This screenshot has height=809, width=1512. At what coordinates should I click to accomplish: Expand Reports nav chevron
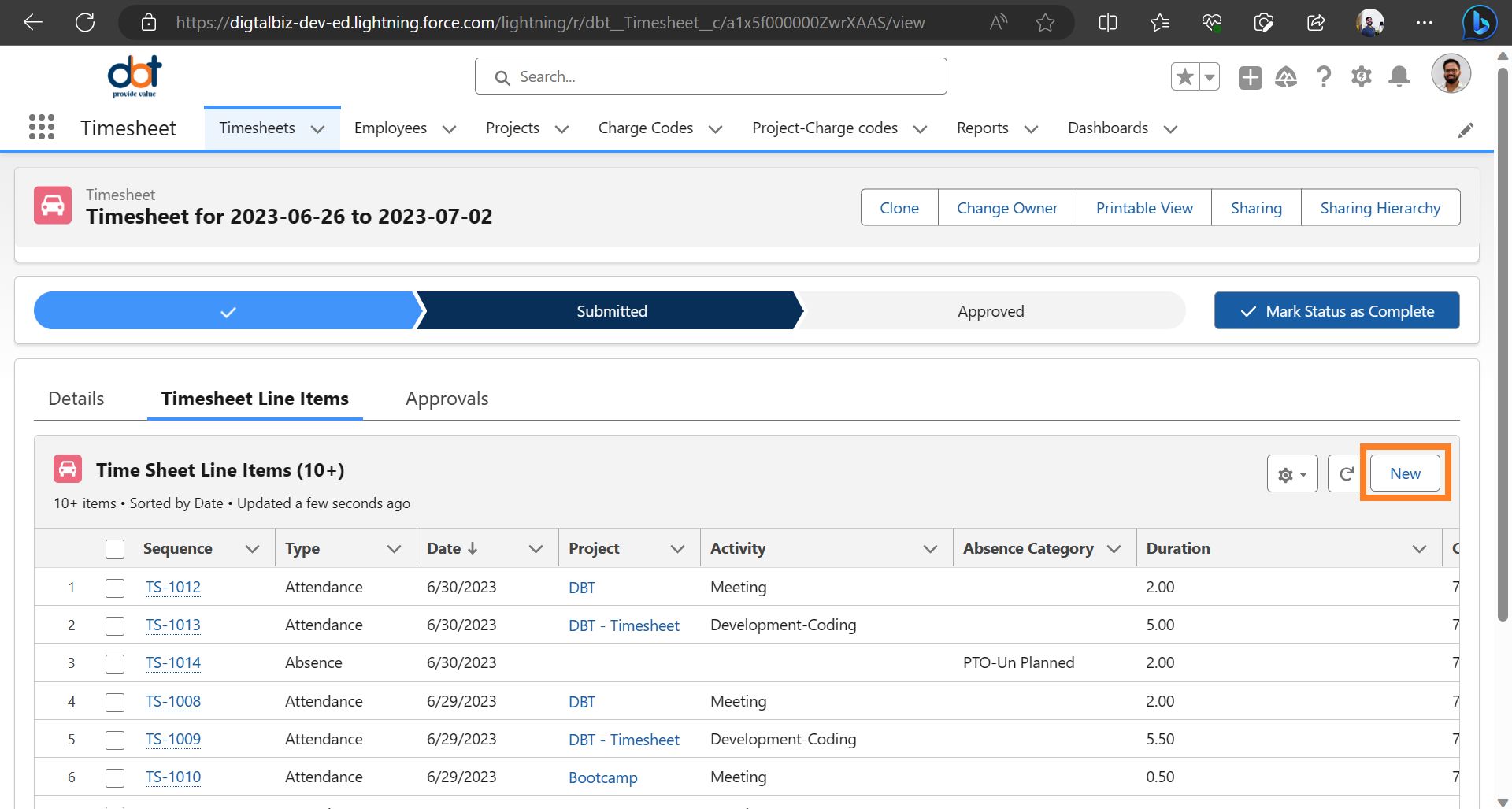pos(1031,129)
